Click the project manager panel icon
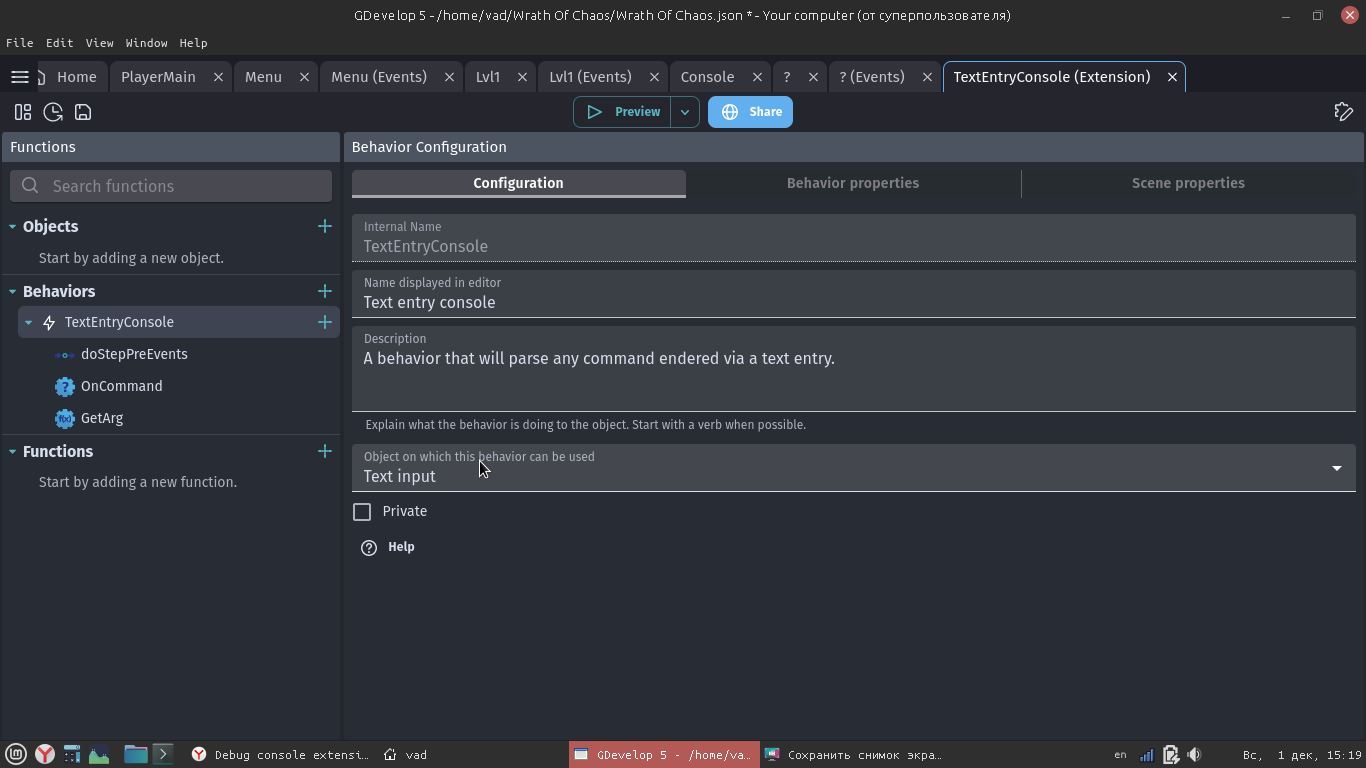The width and height of the screenshot is (1366, 768). pyautogui.click(x=23, y=112)
